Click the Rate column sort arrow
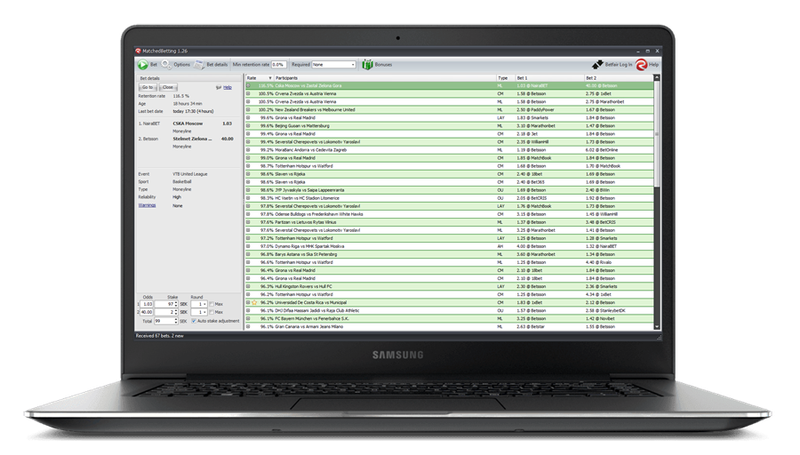Screen dimensions: 800x455 (x=270, y=78)
